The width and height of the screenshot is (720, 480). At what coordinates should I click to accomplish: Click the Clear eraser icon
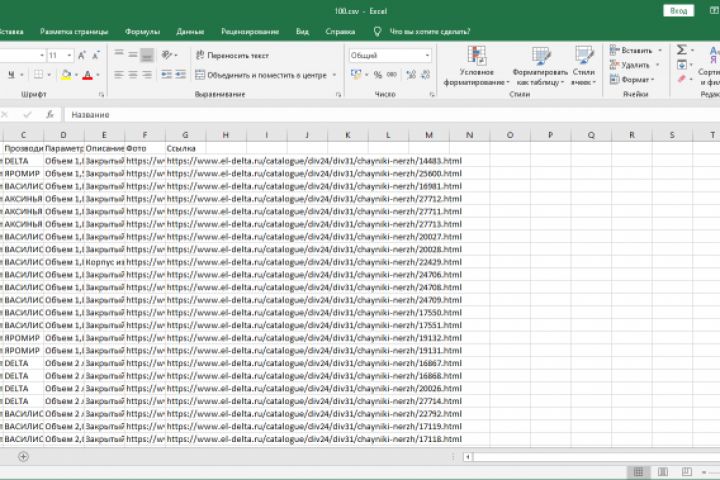click(682, 79)
